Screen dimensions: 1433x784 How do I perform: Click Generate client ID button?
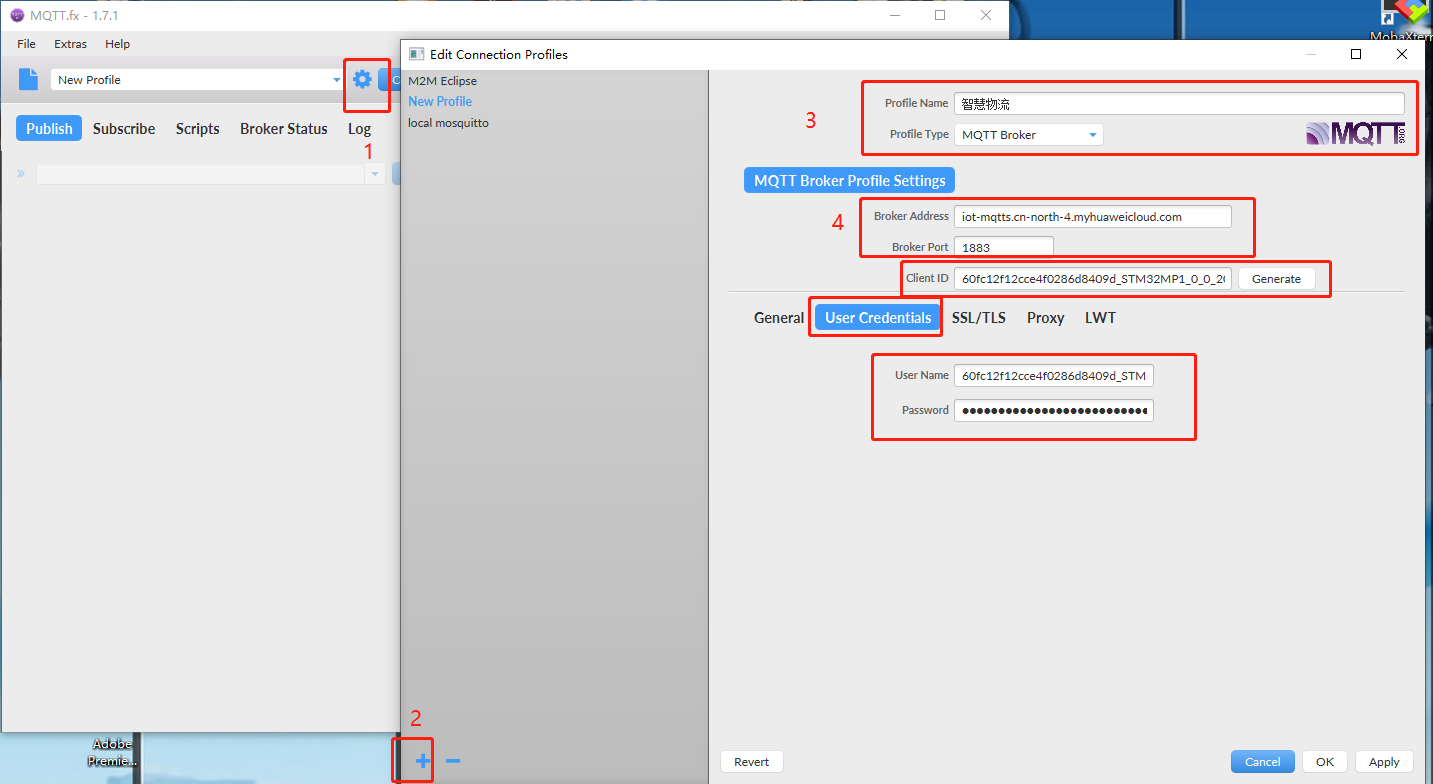pos(1276,279)
